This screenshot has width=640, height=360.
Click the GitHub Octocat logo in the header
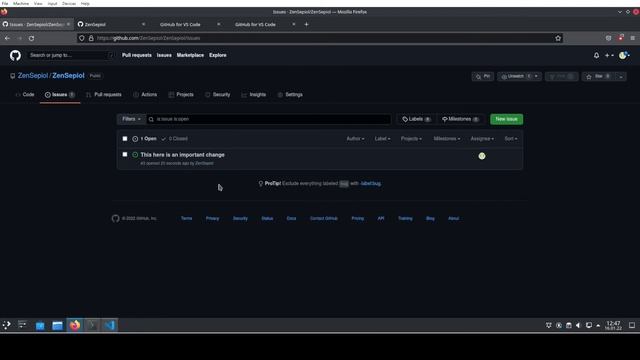click(x=15, y=55)
